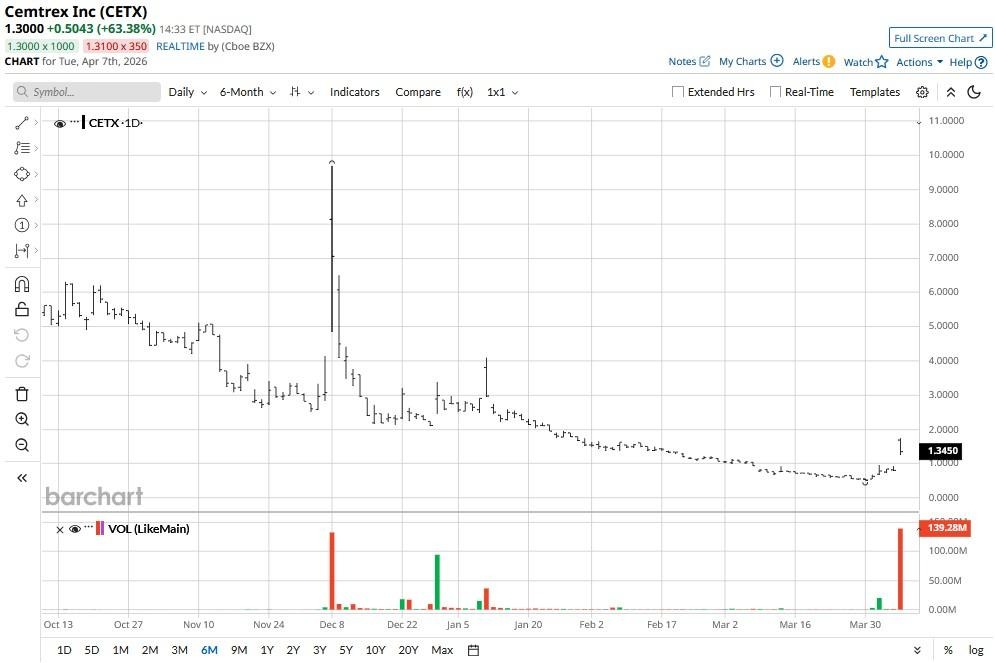This screenshot has width=995, height=663.
Task: Expand bottom panel double chevron
Action: click(917, 650)
